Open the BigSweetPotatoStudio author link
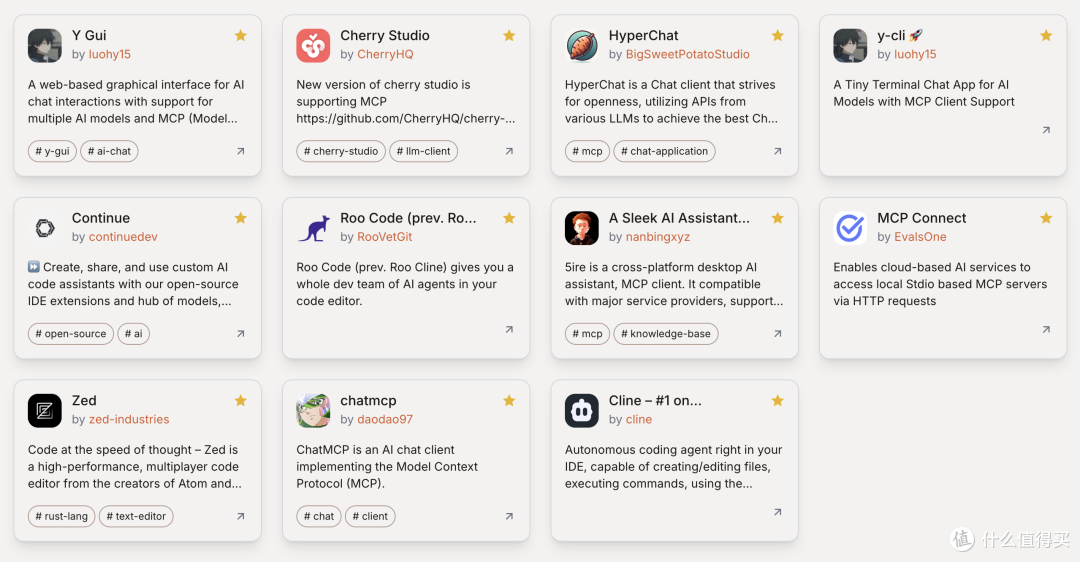 [687, 54]
